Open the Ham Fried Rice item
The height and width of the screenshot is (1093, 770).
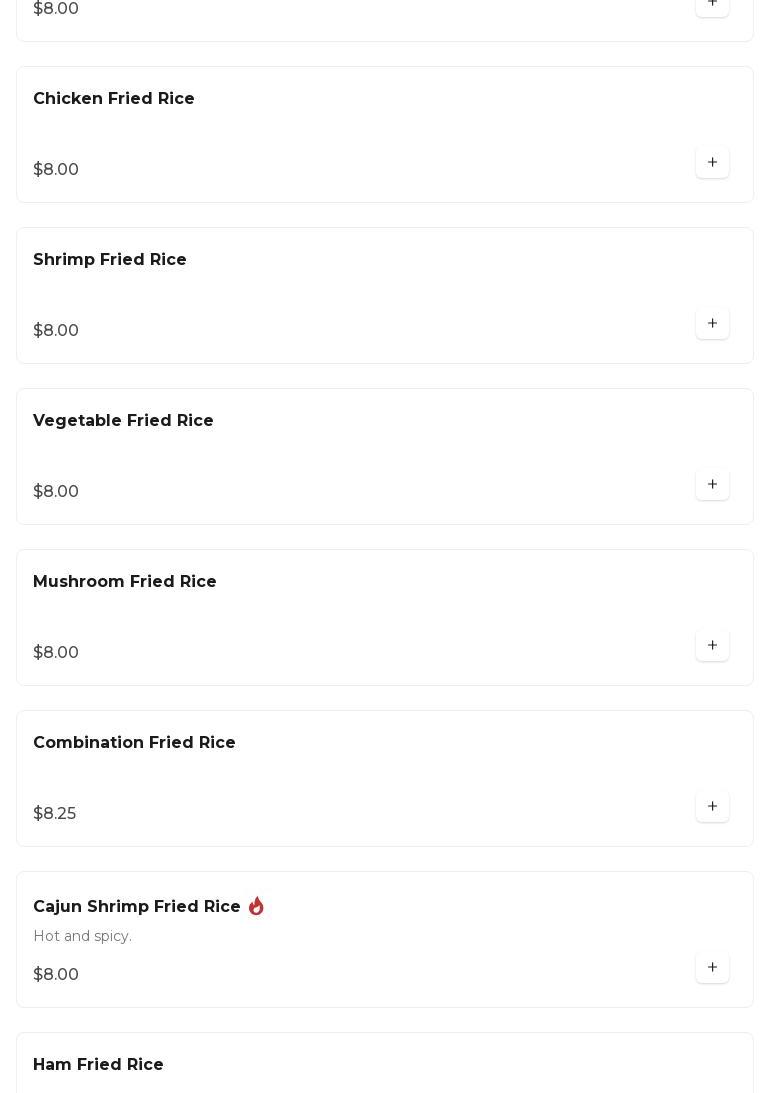pyautogui.click(x=98, y=1065)
